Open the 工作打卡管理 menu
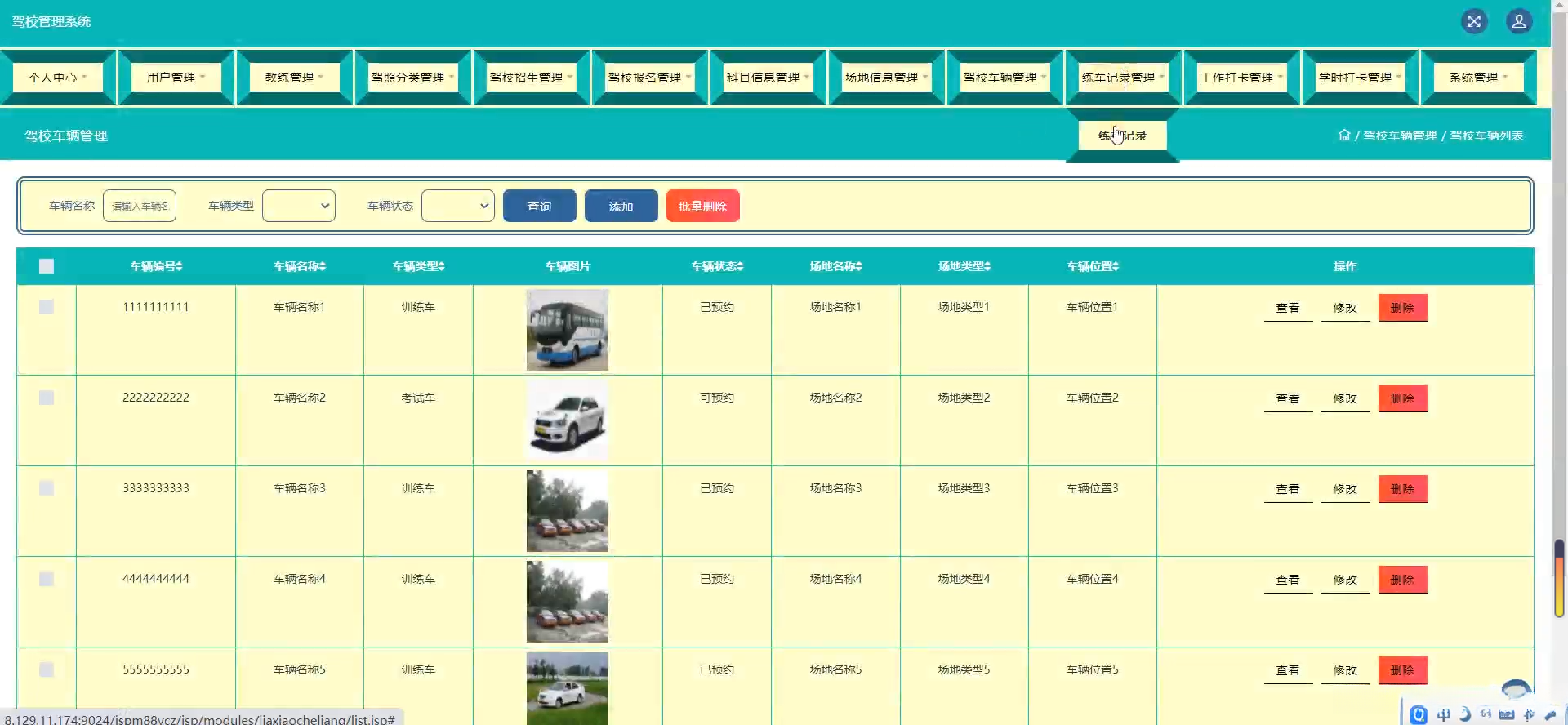The height and width of the screenshot is (725, 1568). 1242,78
